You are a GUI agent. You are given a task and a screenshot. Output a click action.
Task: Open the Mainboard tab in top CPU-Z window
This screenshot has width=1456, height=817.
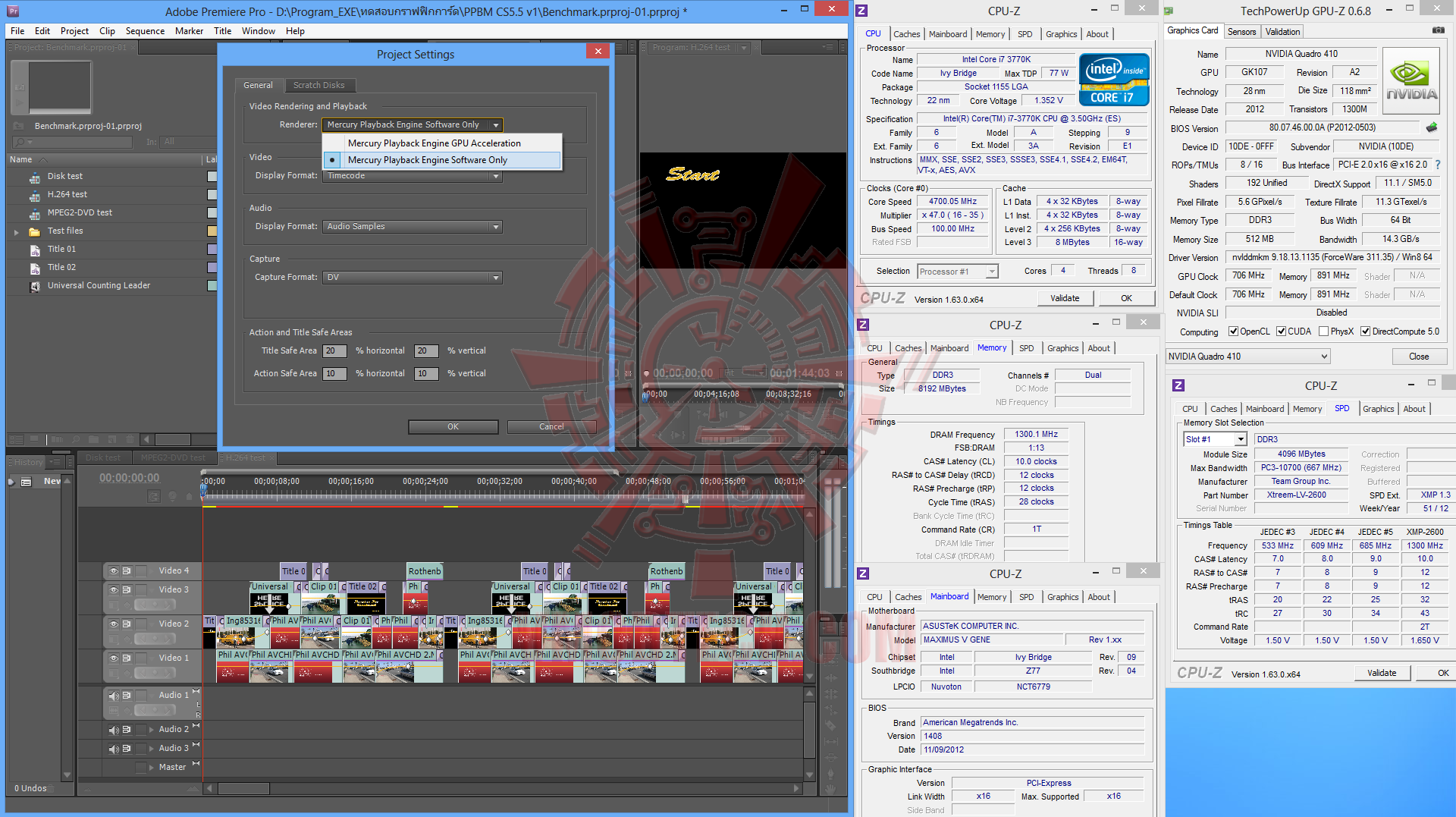[x=948, y=34]
